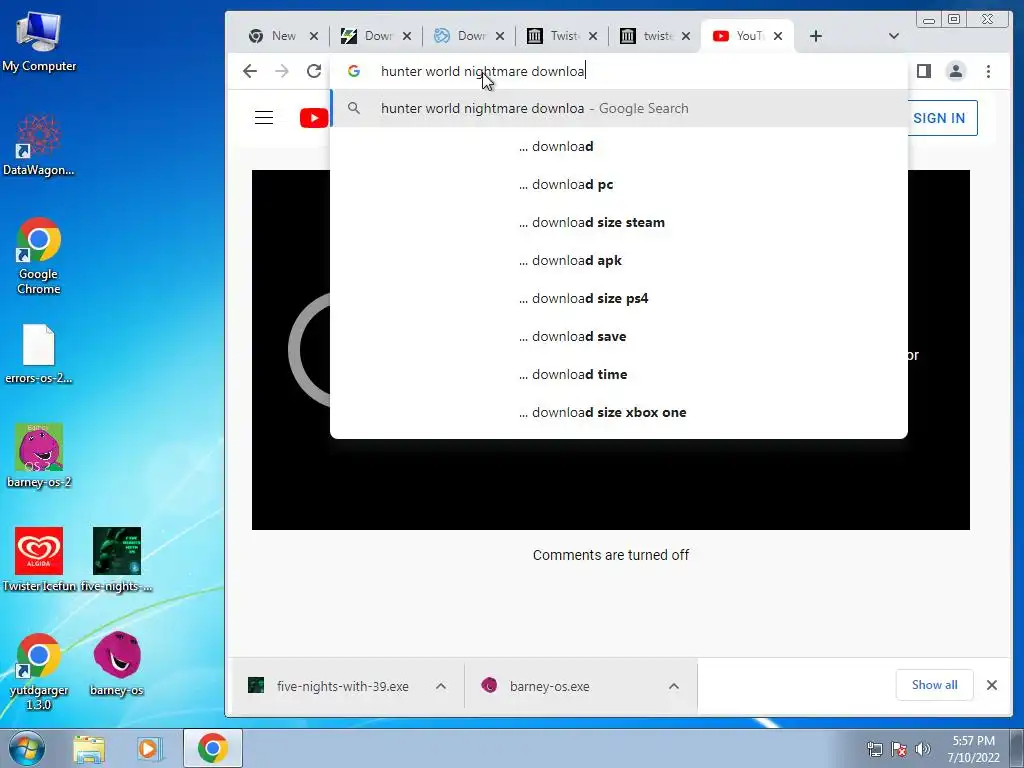Image resolution: width=1024 pixels, height=768 pixels.
Task: Select Google Chrome desktop shortcut
Action: click(39, 256)
